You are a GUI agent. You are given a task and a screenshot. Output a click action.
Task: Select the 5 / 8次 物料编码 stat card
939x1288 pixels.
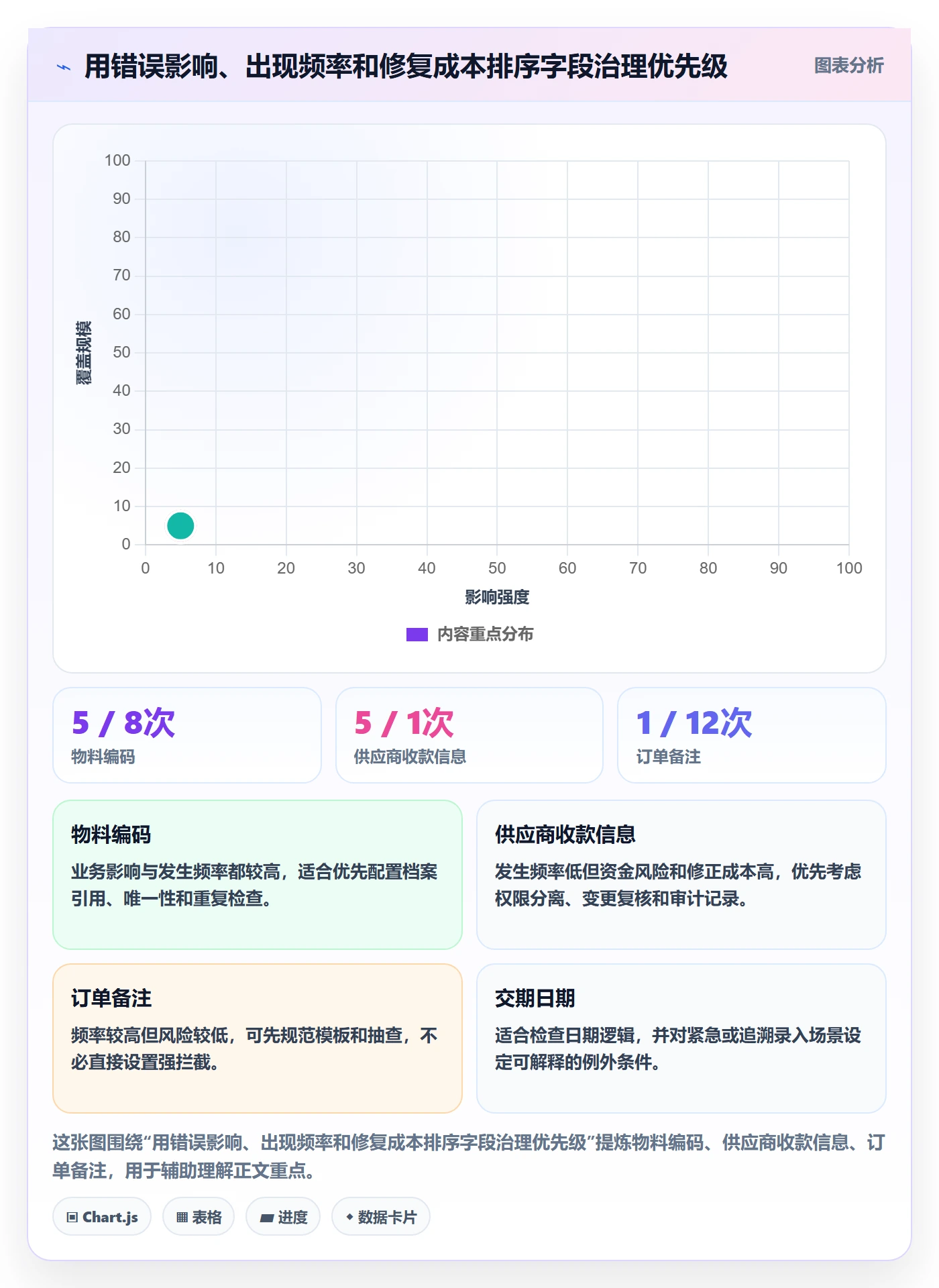click(x=187, y=735)
